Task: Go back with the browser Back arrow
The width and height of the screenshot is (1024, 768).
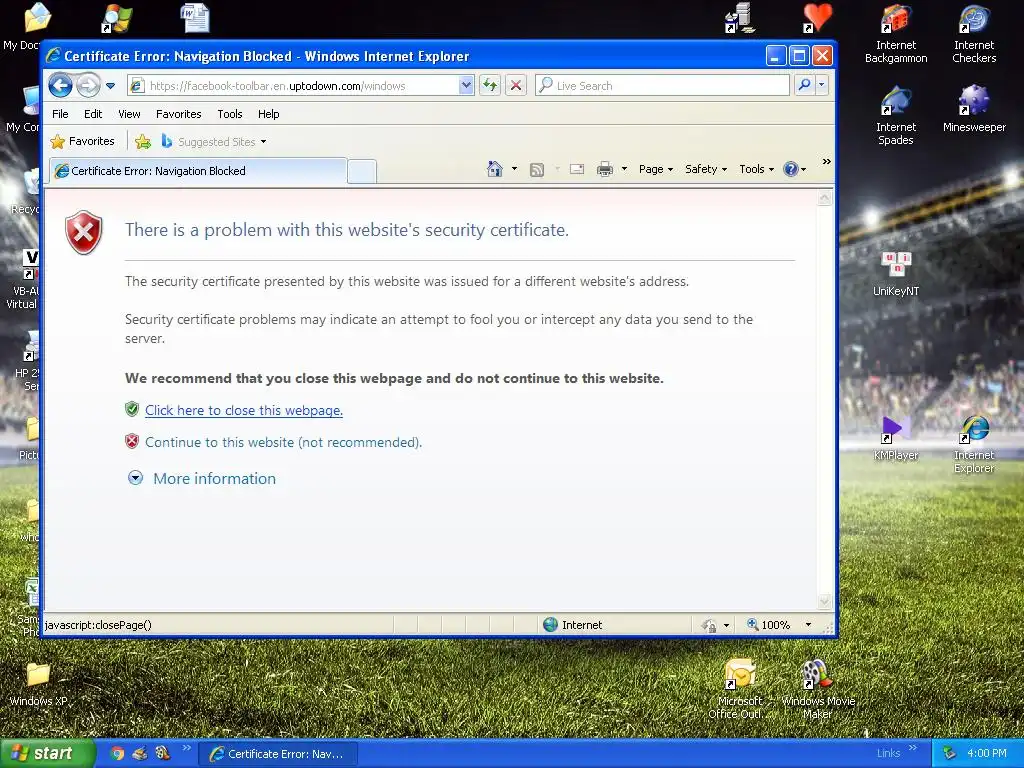Action: click(61, 85)
